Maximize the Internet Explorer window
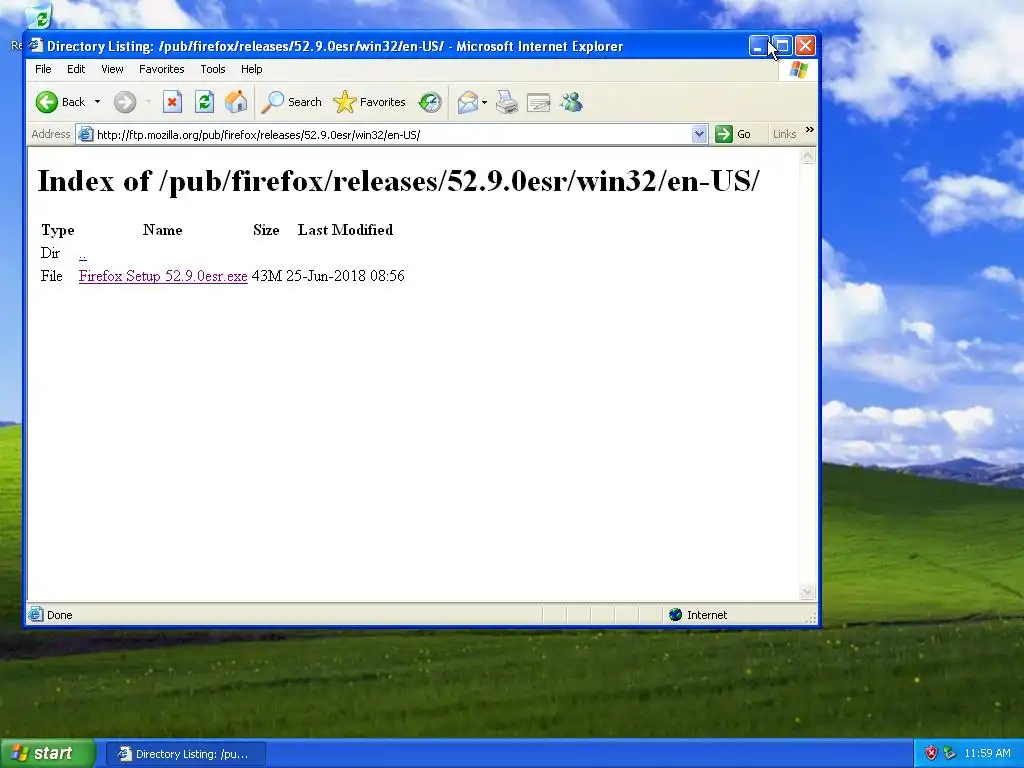Viewport: 1024px width, 768px height. click(x=782, y=46)
